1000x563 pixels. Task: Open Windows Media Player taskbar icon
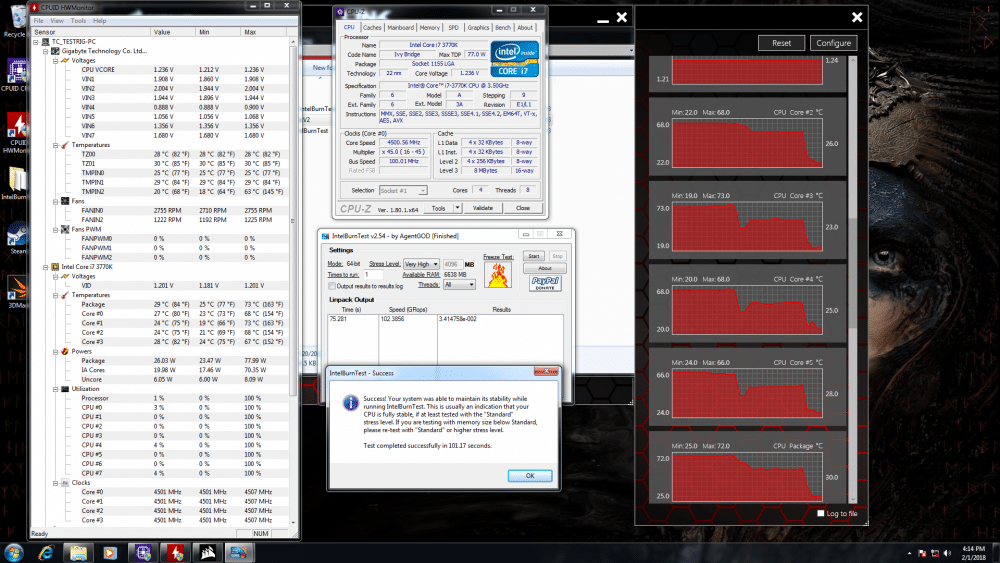point(110,553)
